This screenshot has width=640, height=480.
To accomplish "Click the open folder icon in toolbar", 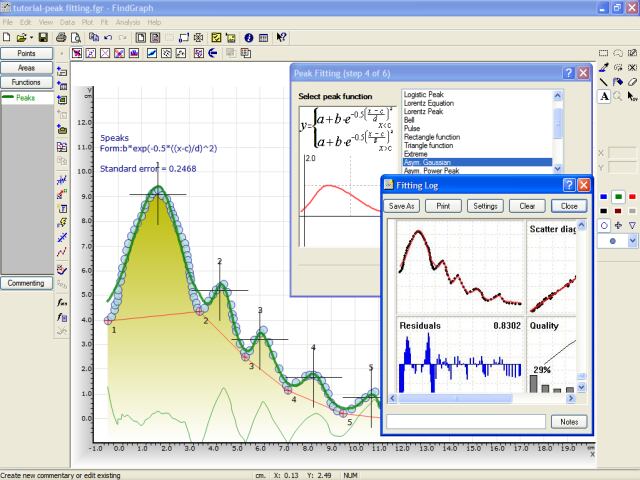I will (x=21, y=38).
